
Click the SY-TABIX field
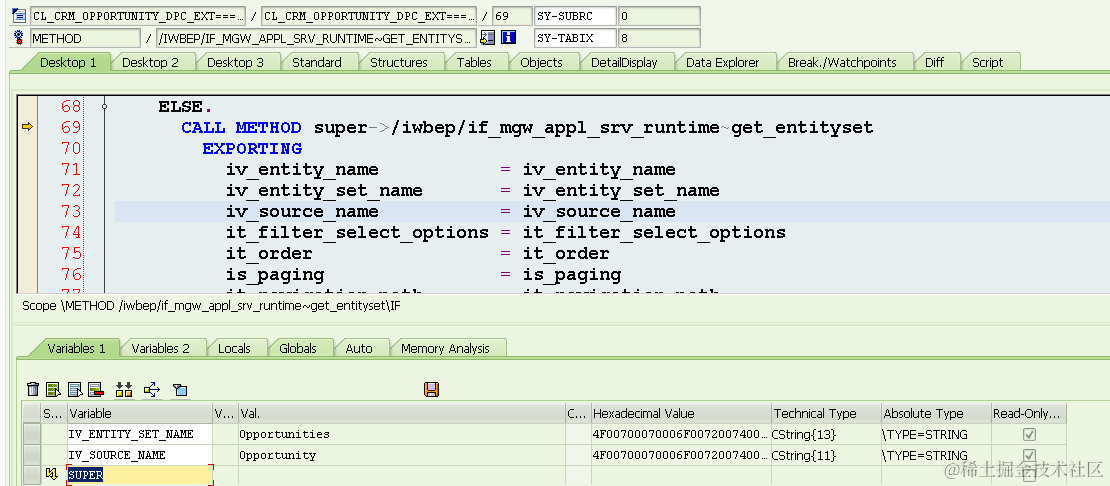pyautogui.click(x=575, y=38)
